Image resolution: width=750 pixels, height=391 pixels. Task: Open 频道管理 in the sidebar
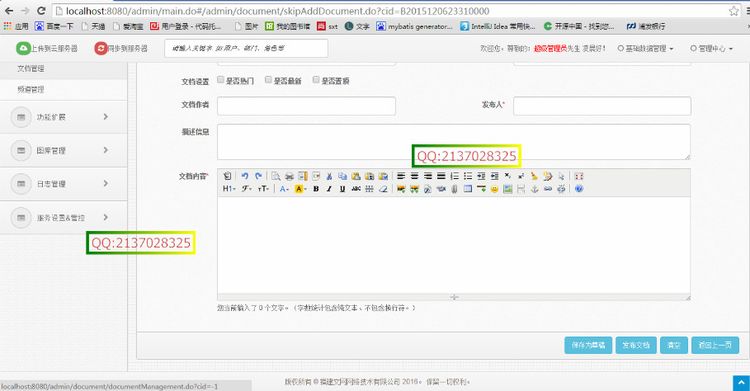tap(31, 89)
